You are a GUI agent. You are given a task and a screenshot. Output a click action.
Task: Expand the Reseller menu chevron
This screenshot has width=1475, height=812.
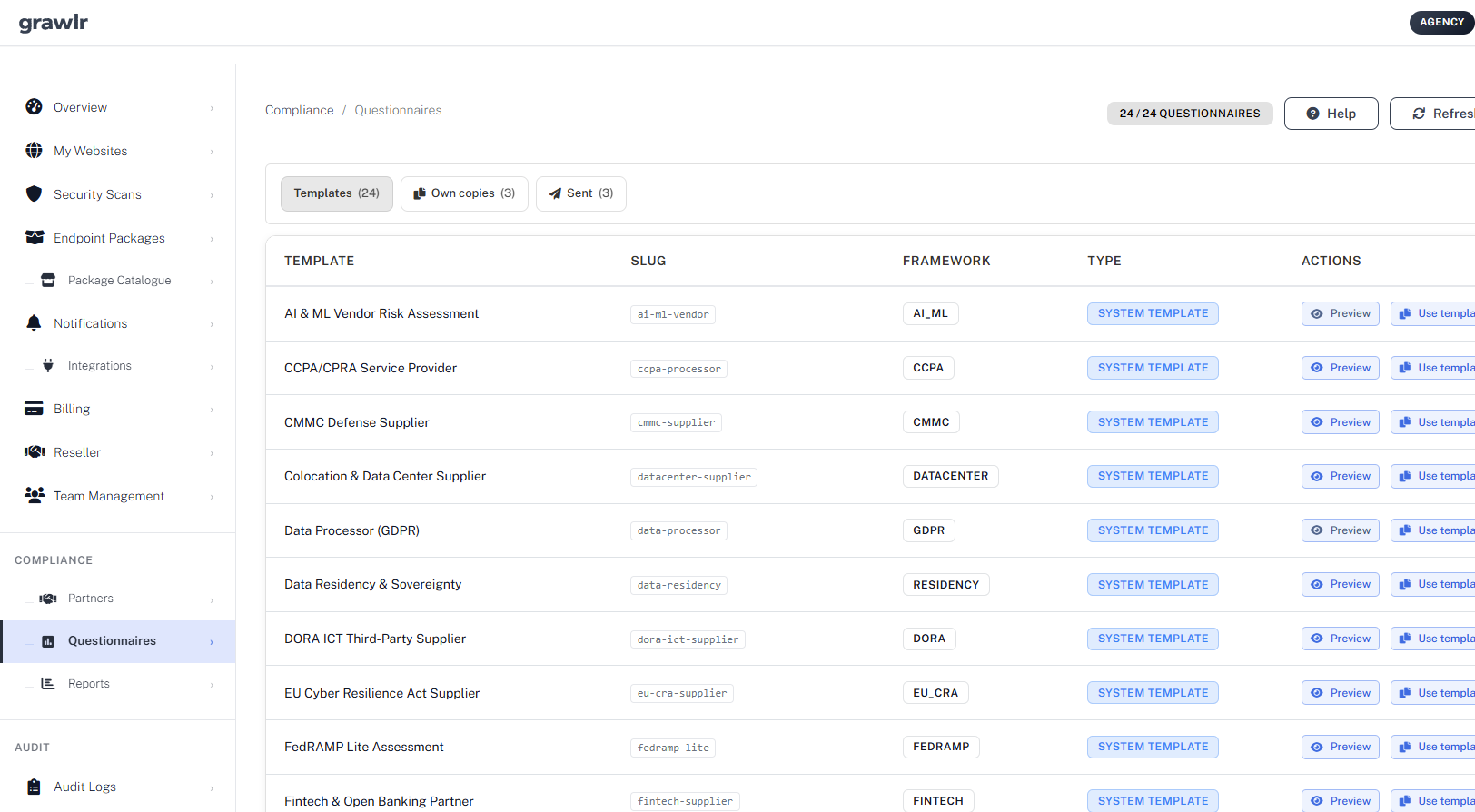[x=212, y=453]
